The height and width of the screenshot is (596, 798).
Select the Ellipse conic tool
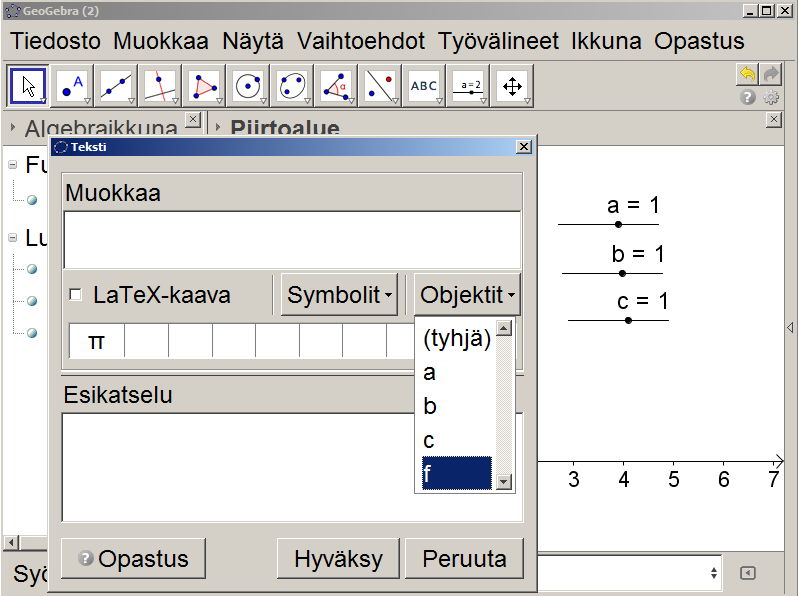pyautogui.click(x=292, y=86)
